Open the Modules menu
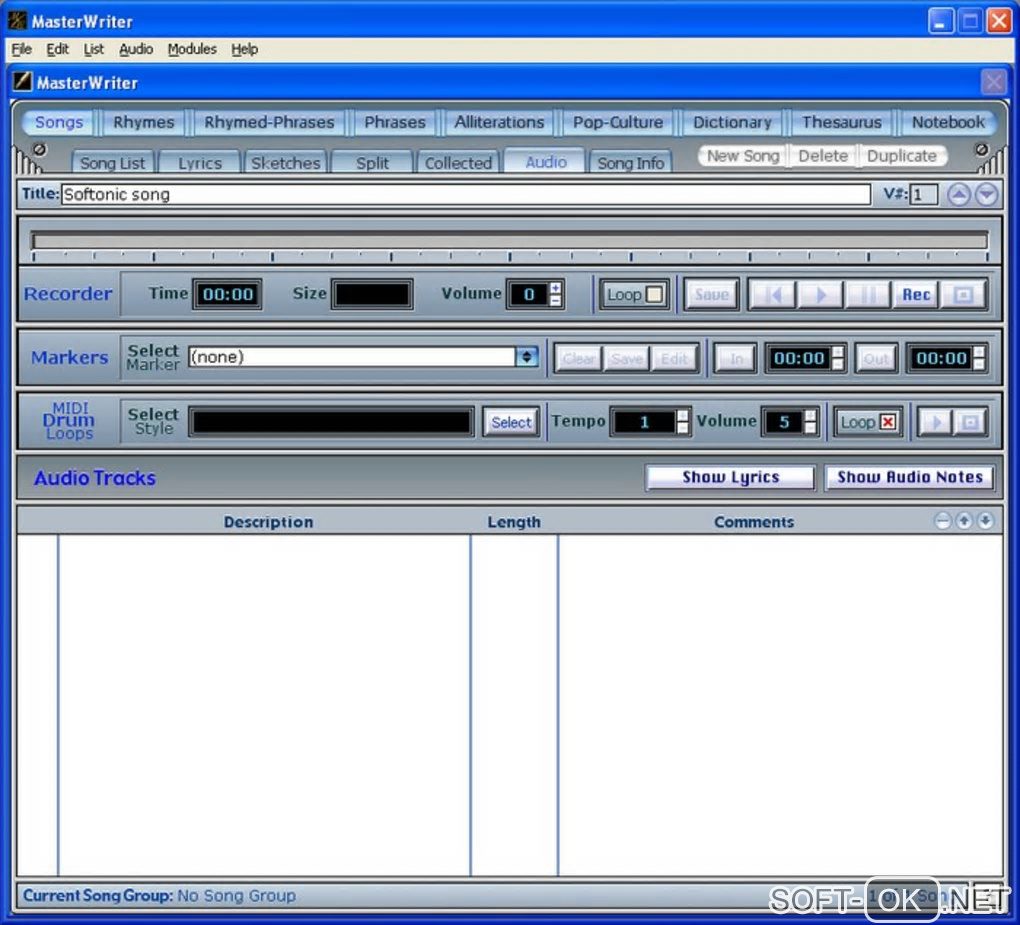 pos(192,49)
